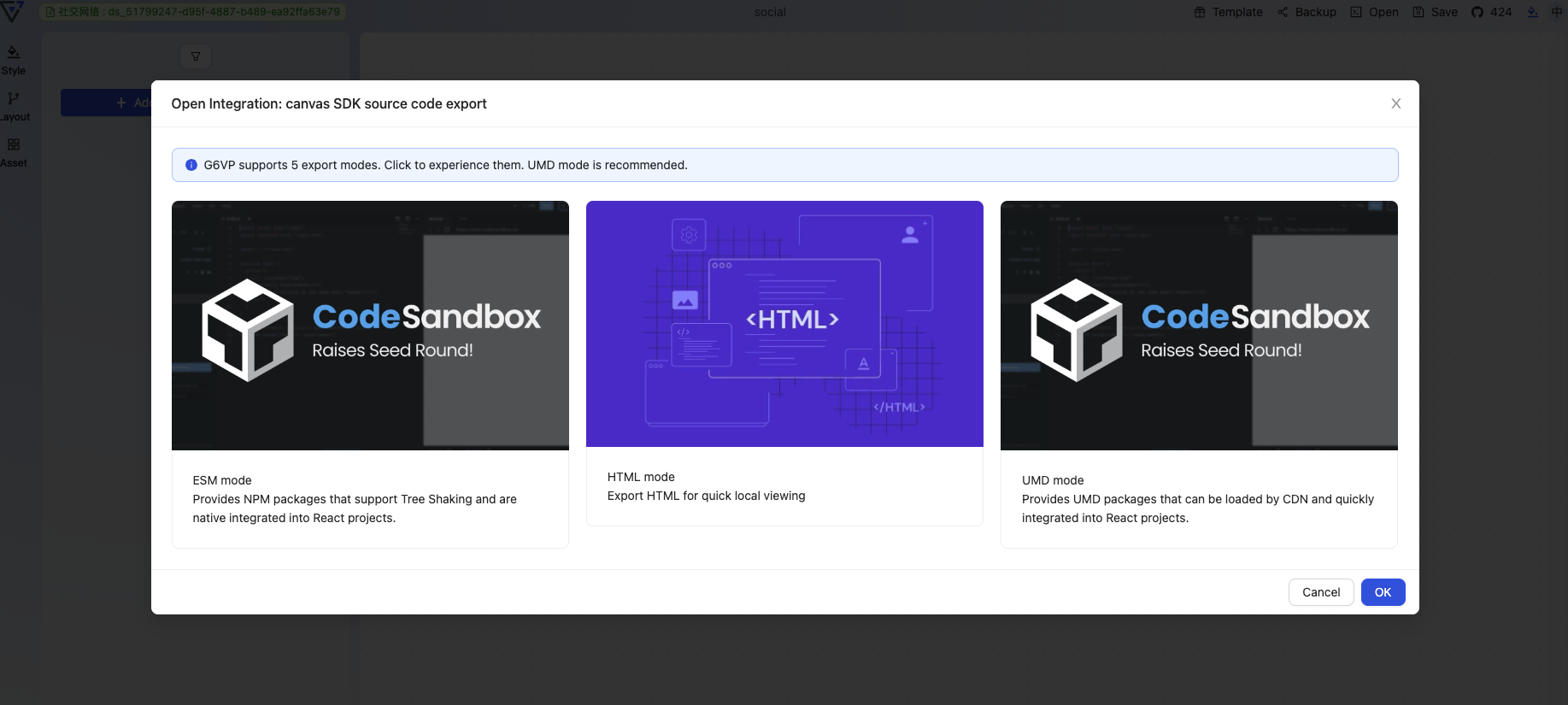Image resolution: width=1568 pixels, height=705 pixels.
Task: Select the HTML mode illustration thumbnail
Action: 784,324
